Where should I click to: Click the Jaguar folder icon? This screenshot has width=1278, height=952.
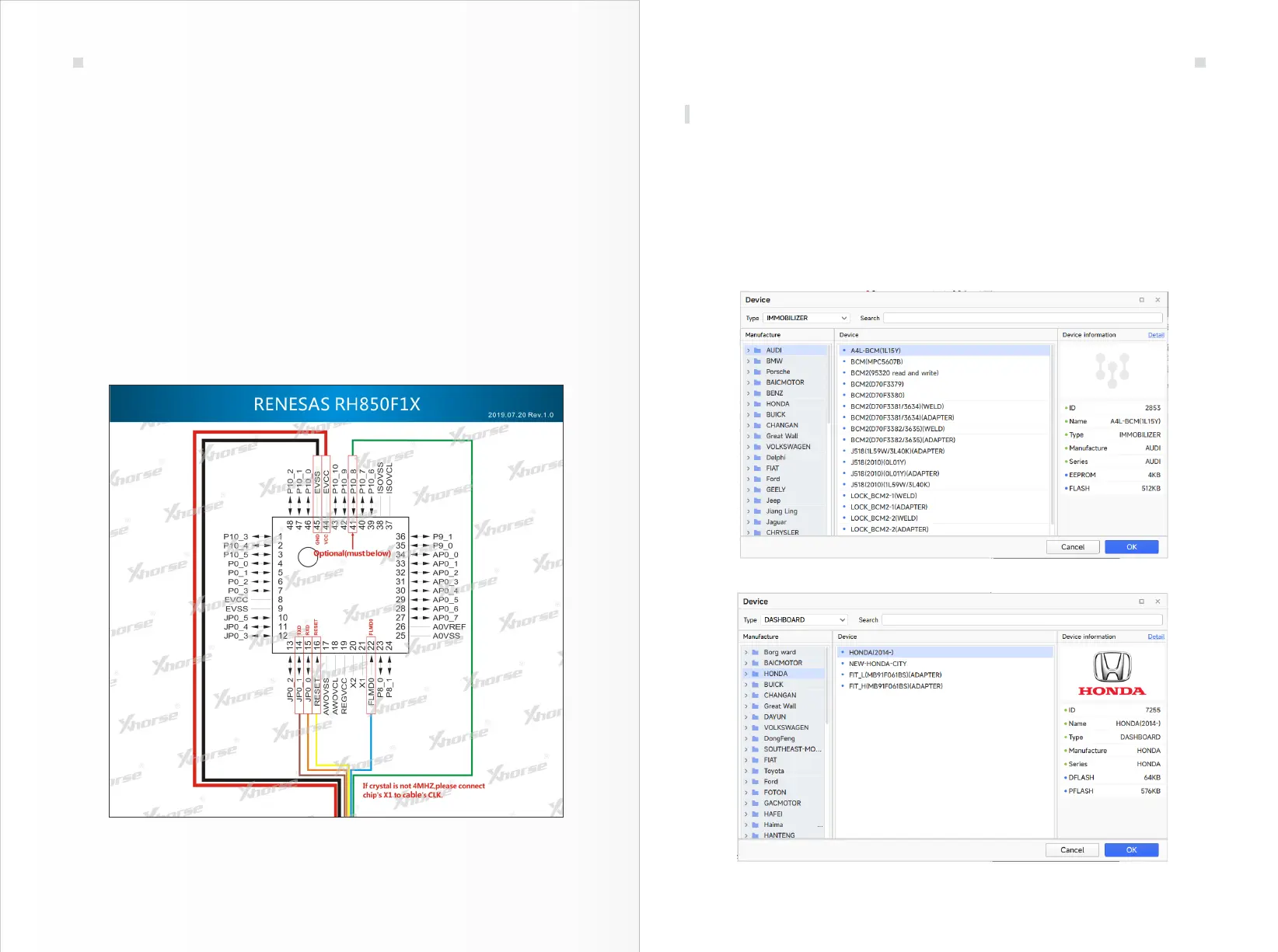(757, 522)
